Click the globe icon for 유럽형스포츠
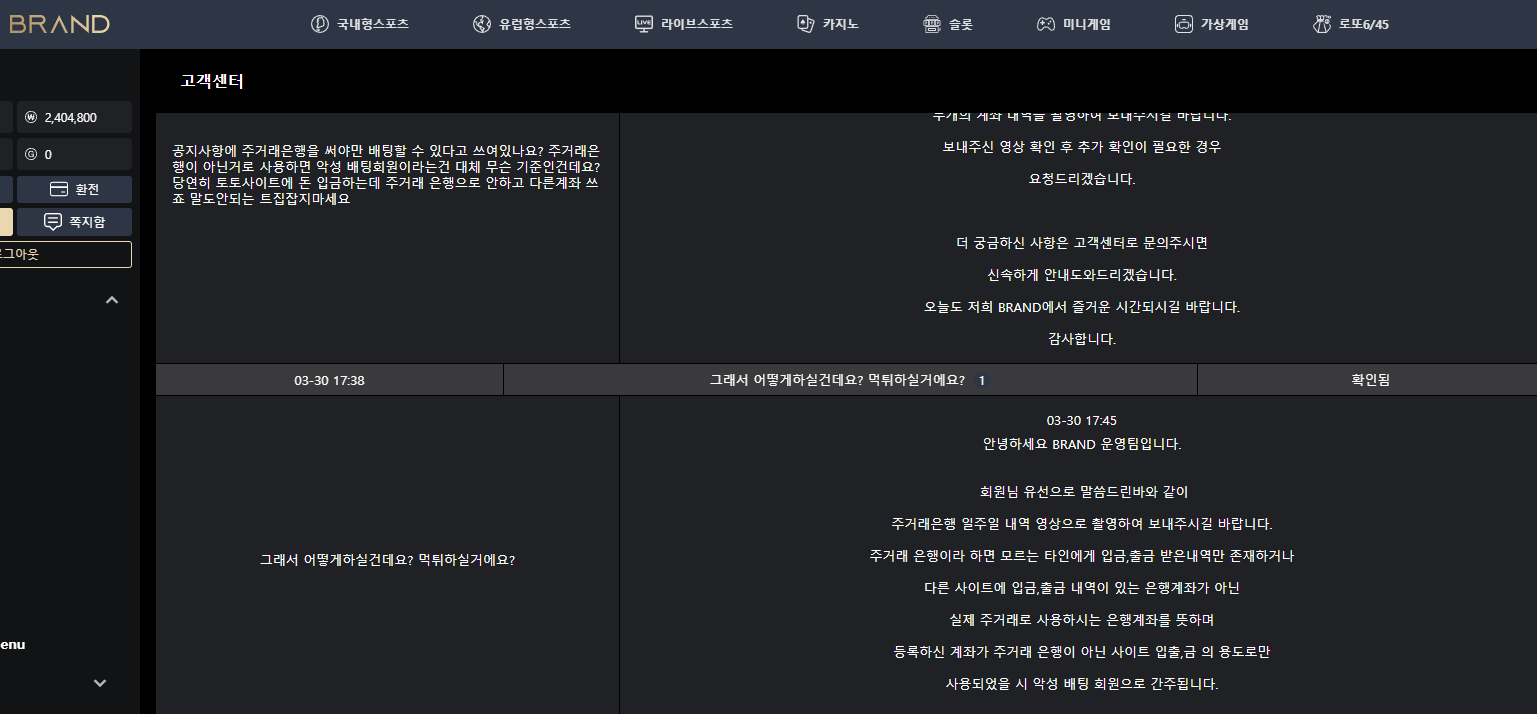1537x714 pixels. [482, 24]
